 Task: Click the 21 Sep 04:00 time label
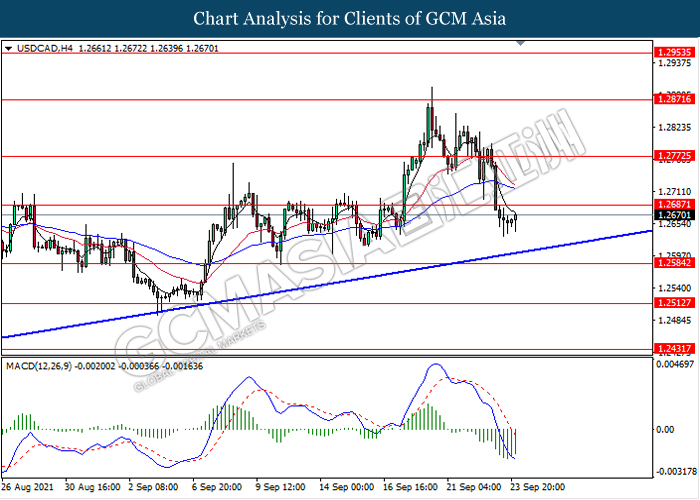[474, 487]
